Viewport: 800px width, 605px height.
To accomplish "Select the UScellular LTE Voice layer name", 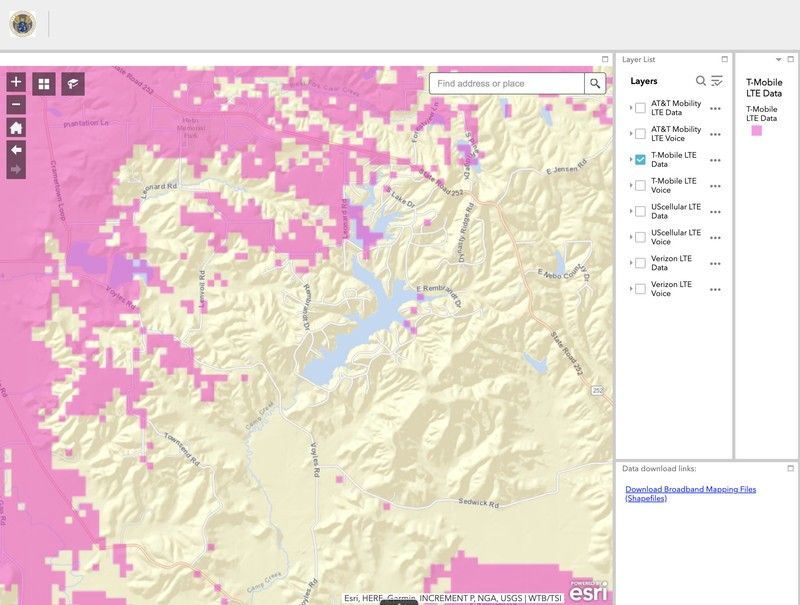I will pyautogui.click(x=676, y=237).
